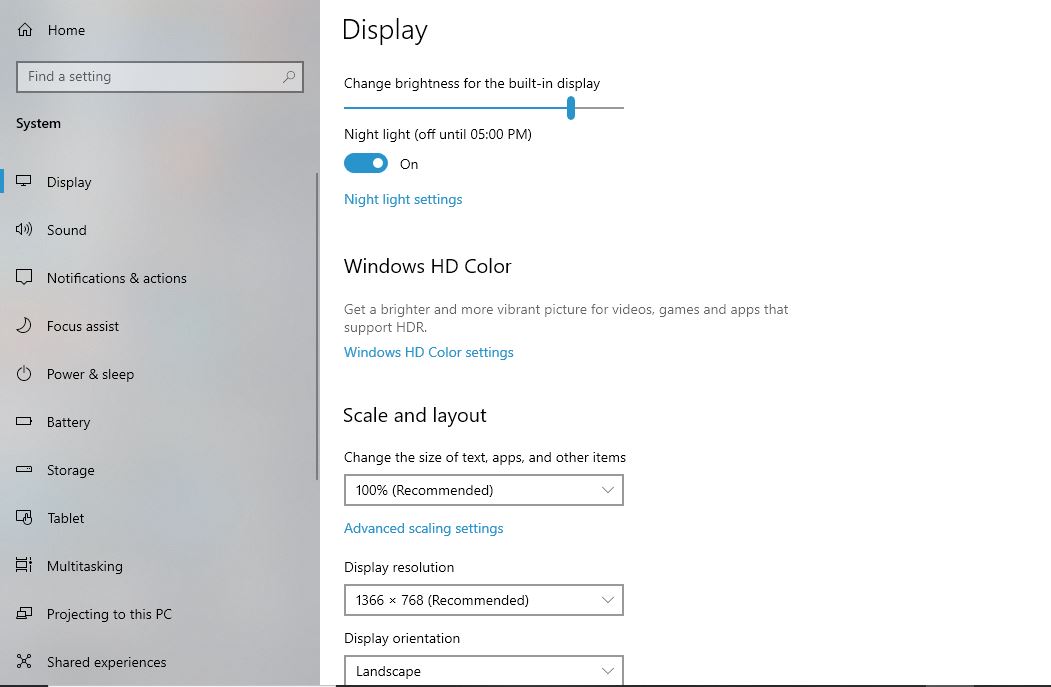Click the Find a setting search box

coord(159,76)
